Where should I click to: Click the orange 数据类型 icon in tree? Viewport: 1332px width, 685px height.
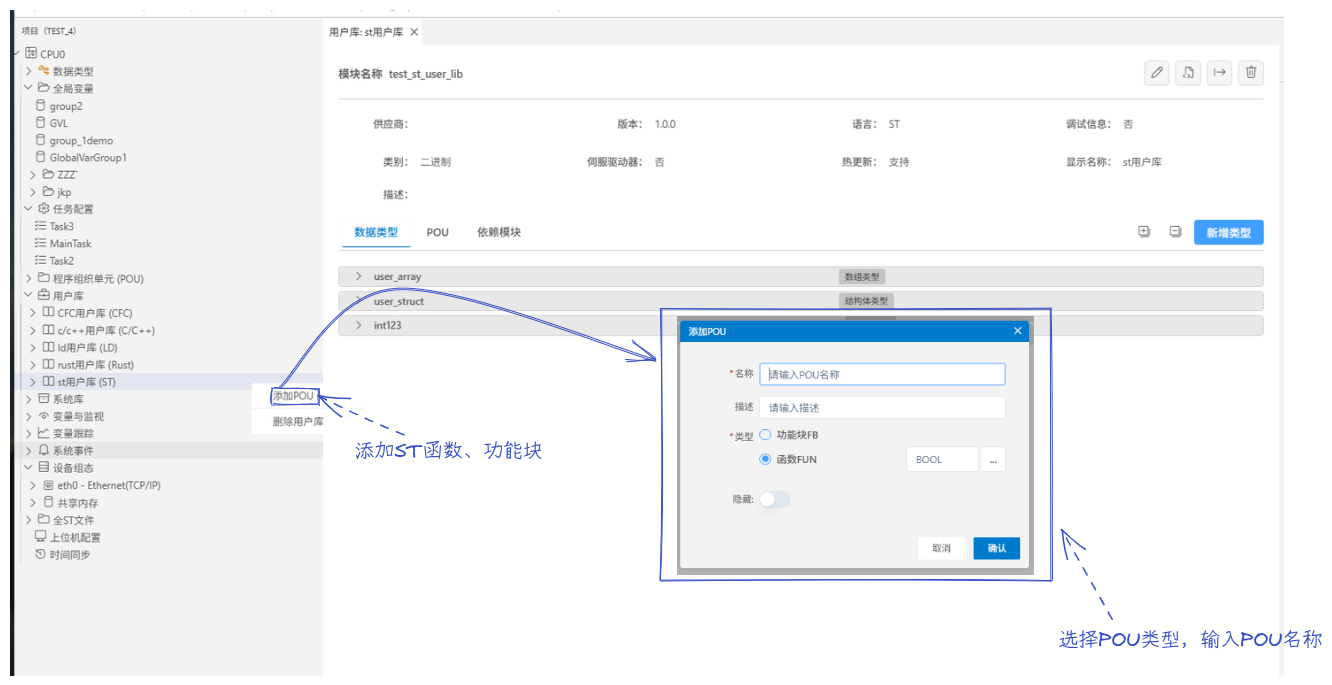(44, 71)
